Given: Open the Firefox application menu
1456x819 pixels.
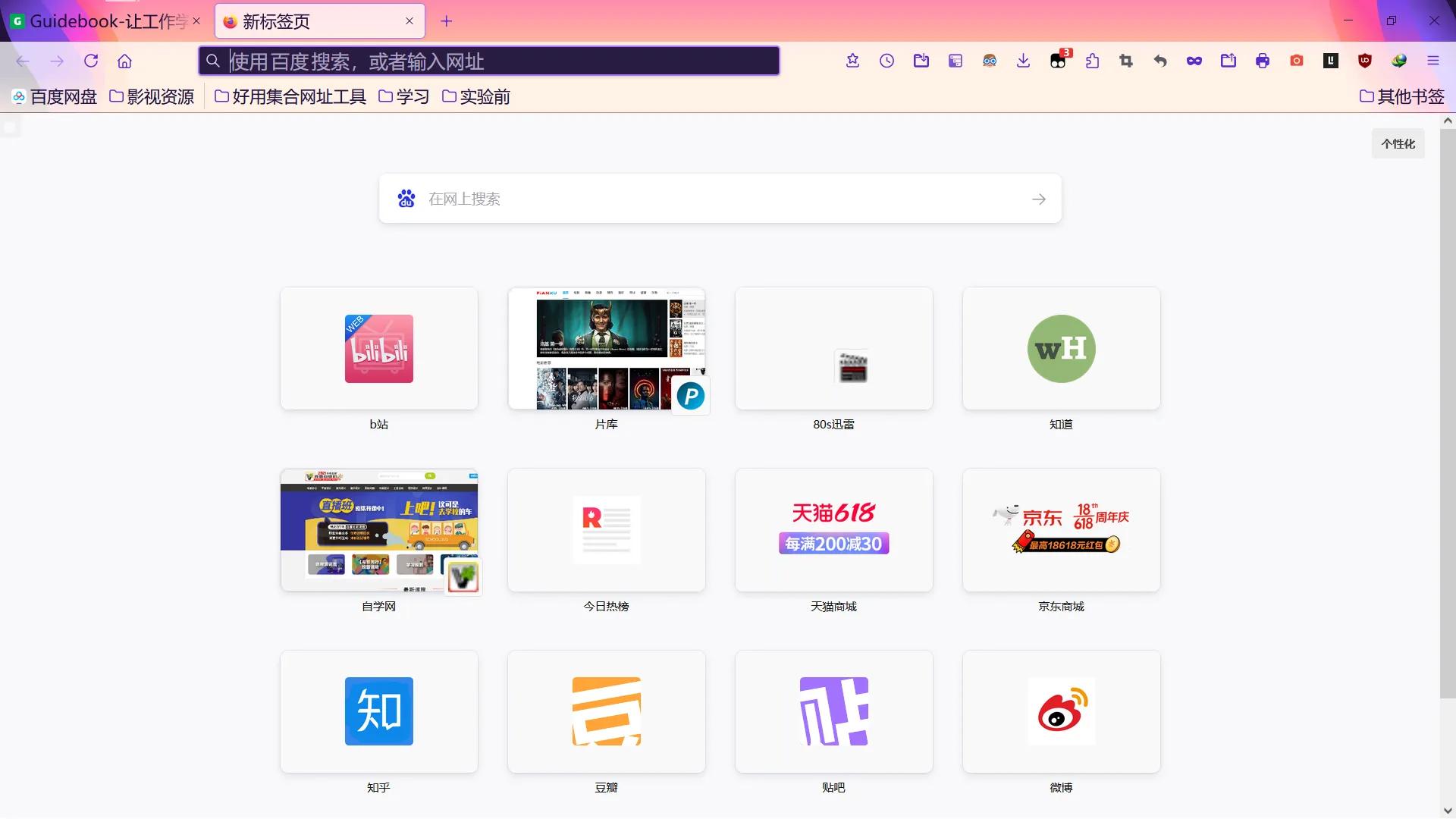Looking at the screenshot, I should 1432,61.
